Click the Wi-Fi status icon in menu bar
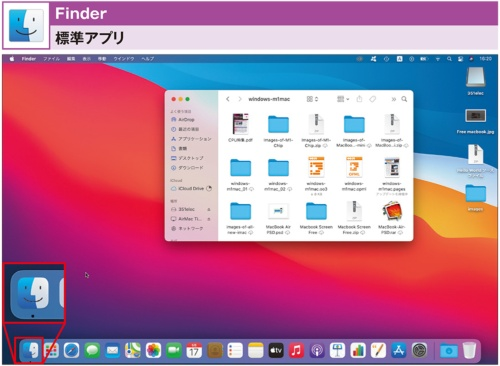 (438, 59)
